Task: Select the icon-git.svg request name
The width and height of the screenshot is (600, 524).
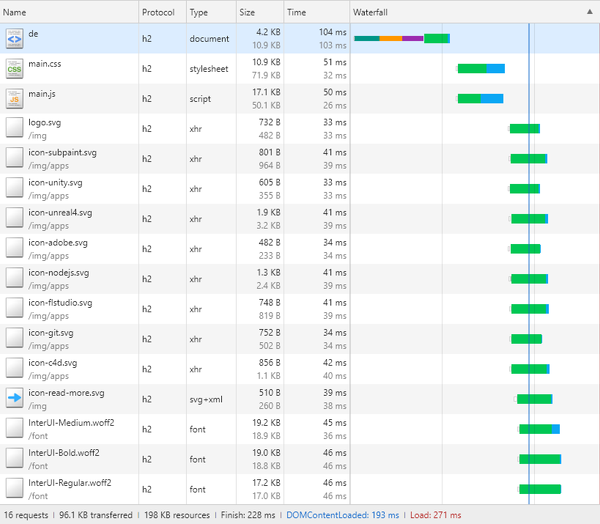Action: 51,333
